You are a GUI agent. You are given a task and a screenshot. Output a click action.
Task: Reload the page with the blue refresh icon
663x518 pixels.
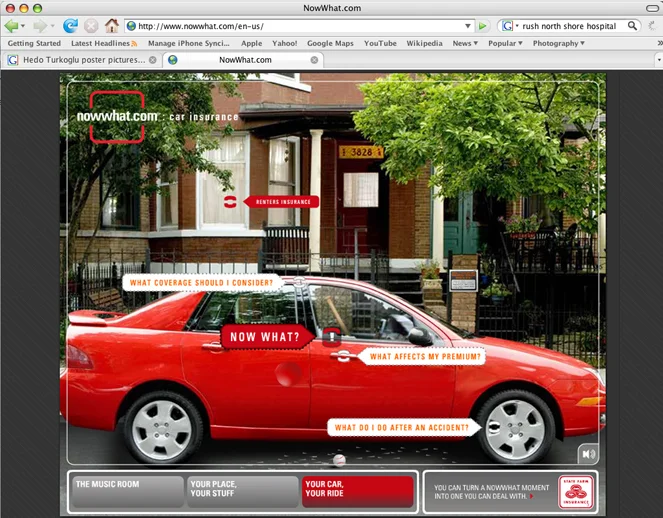[x=70, y=26]
